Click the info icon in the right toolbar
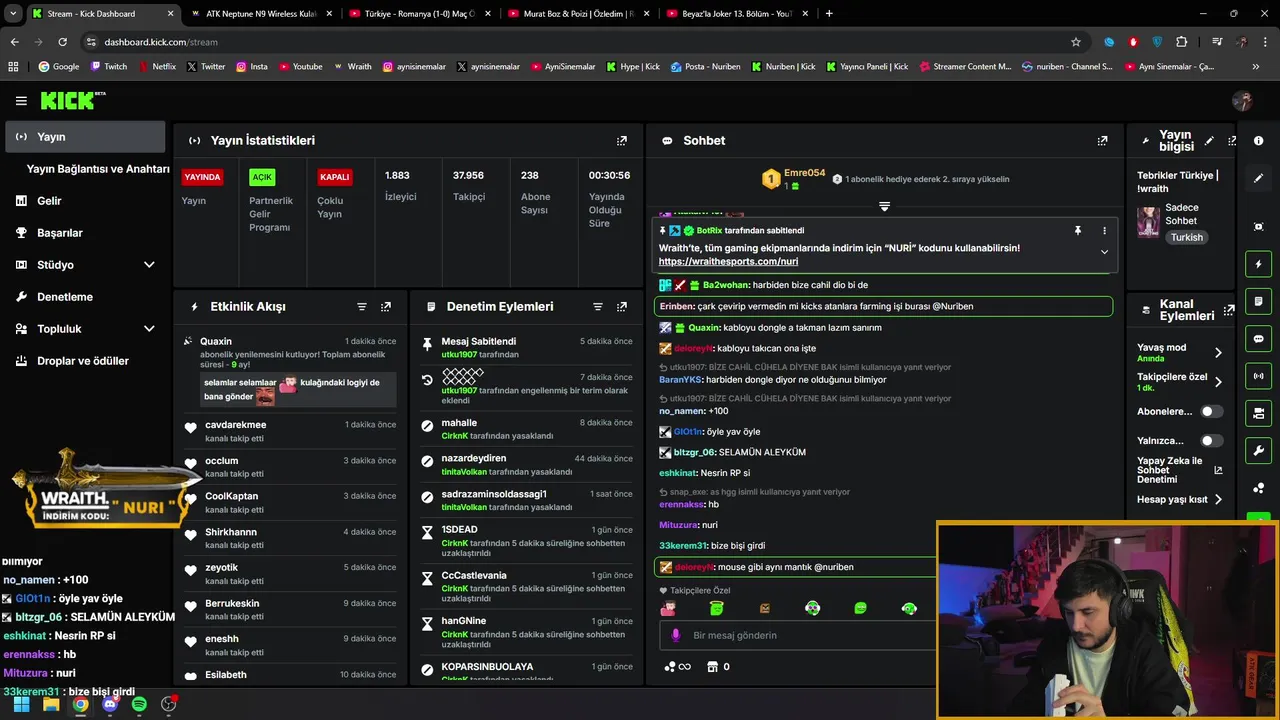Screen dimensions: 1280x720 coord(1259,141)
